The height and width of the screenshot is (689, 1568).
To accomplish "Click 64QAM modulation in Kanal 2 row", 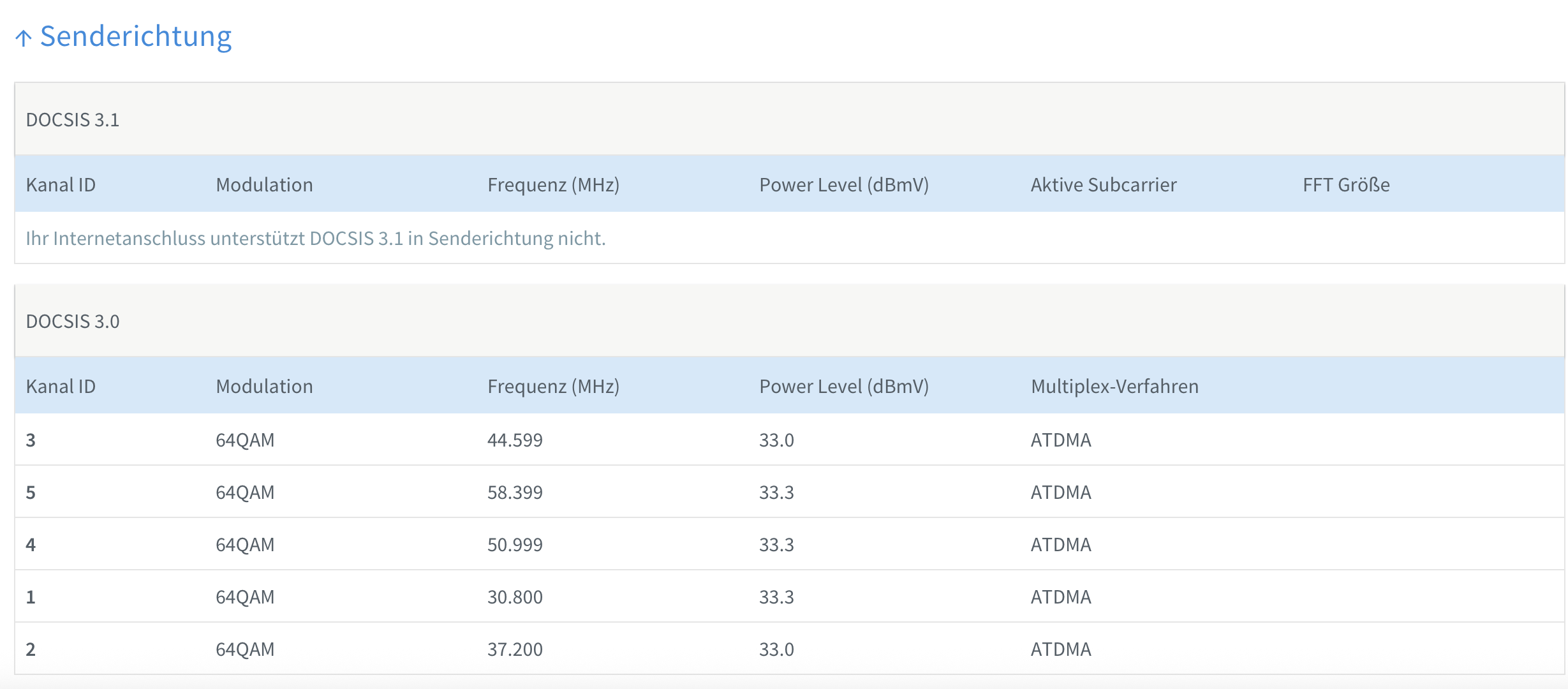I will click(x=245, y=649).
